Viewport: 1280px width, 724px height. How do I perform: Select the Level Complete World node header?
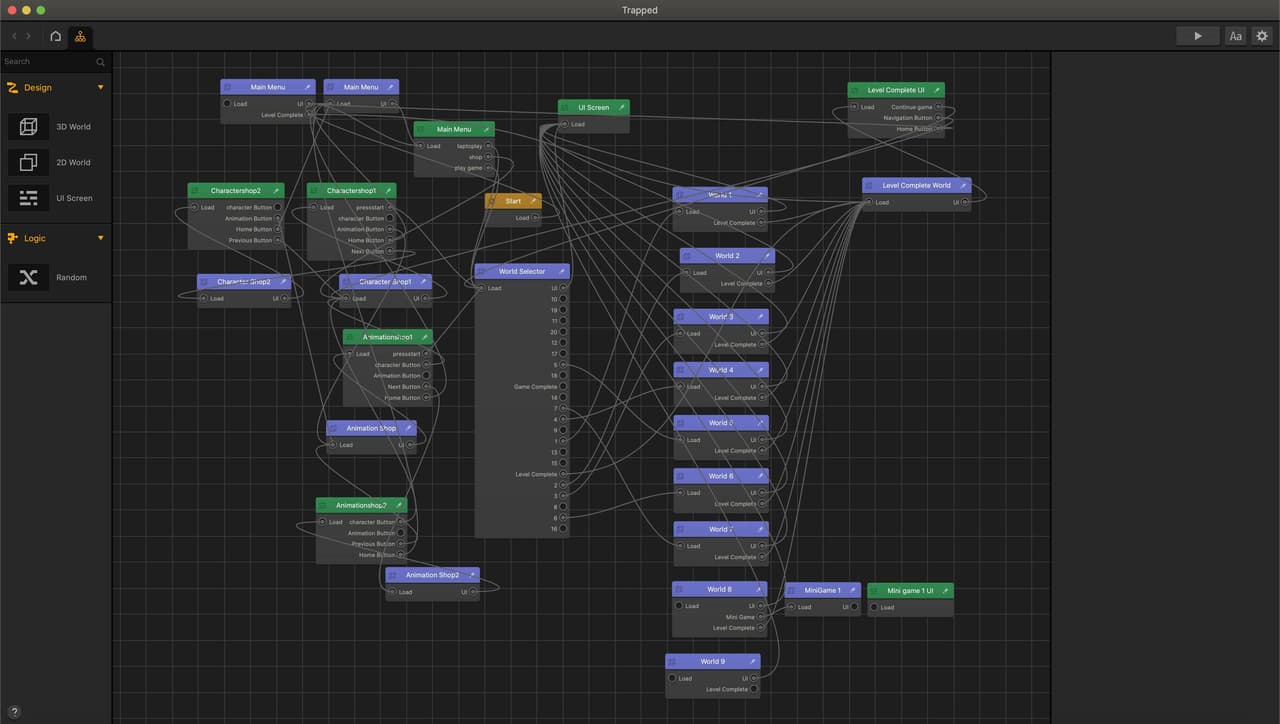click(x=917, y=185)
